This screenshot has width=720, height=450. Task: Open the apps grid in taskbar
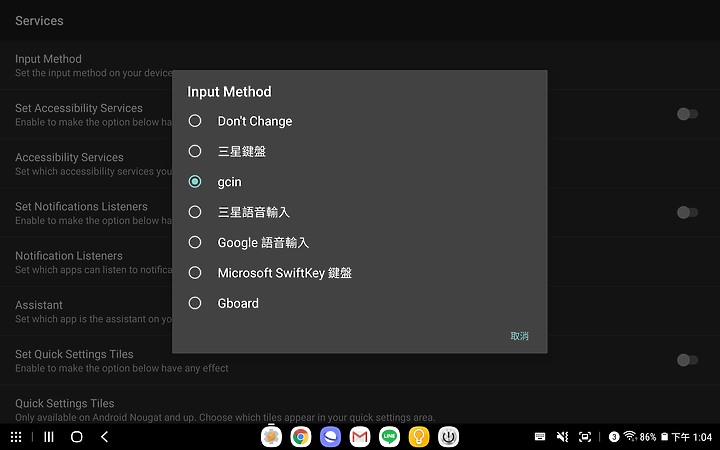[x=16, y=437]
